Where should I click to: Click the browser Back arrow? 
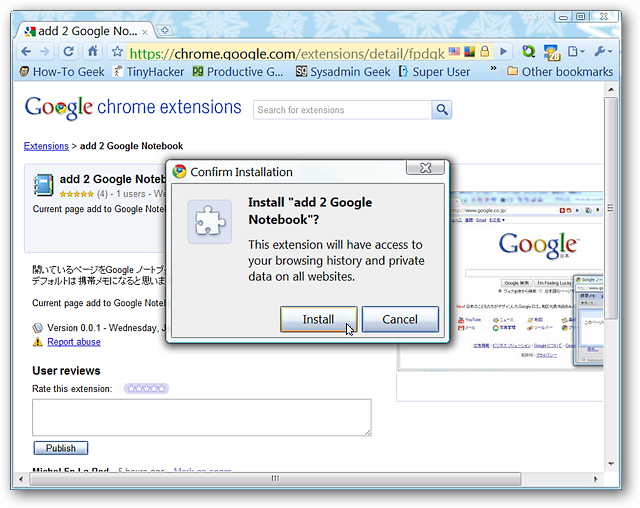pos(26,52)
